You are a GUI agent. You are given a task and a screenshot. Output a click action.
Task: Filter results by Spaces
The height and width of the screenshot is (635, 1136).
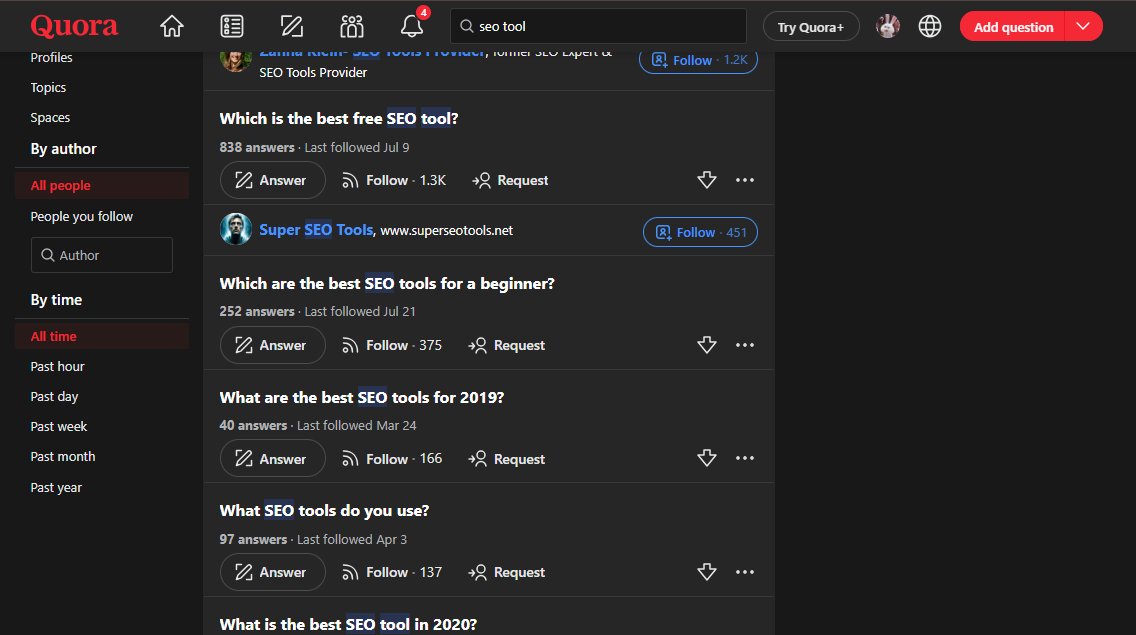point(50,117)
